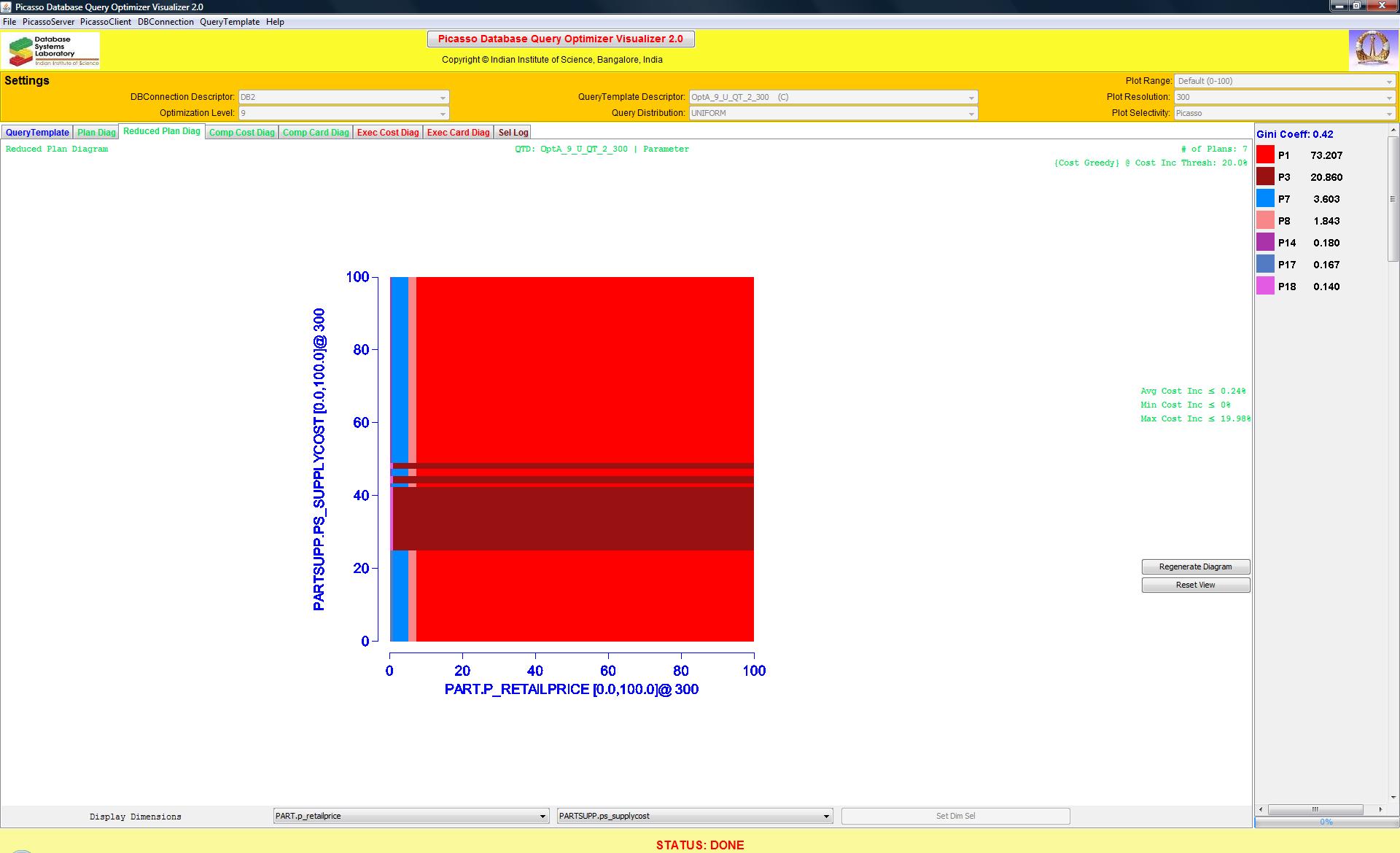Click the Database Systems Laboratory logo
The image size is (1400, 853).
coord(51,50)
